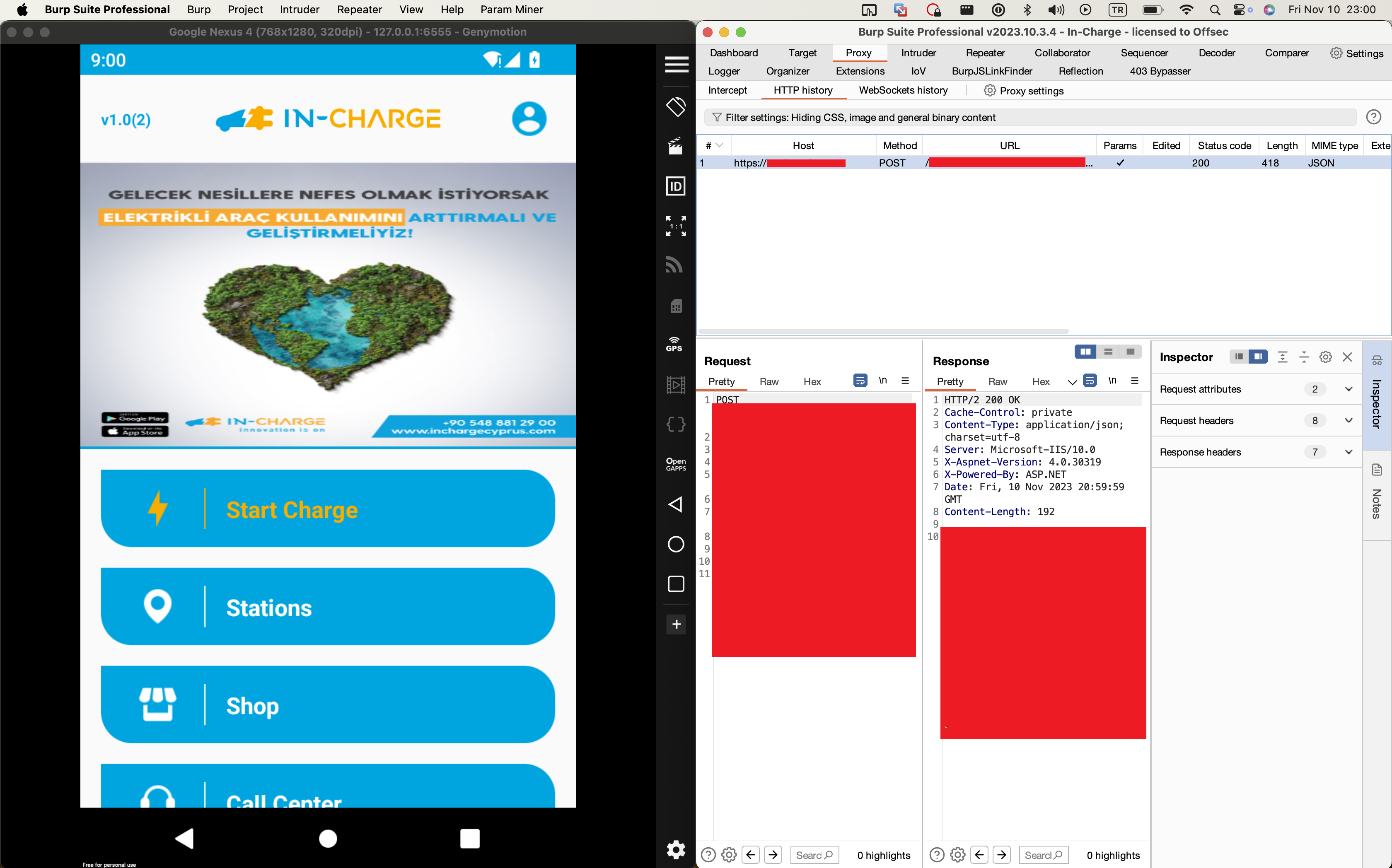Click the Request search input field
1392x868 pixels.
pyautogui.click(x=814, y=855)
